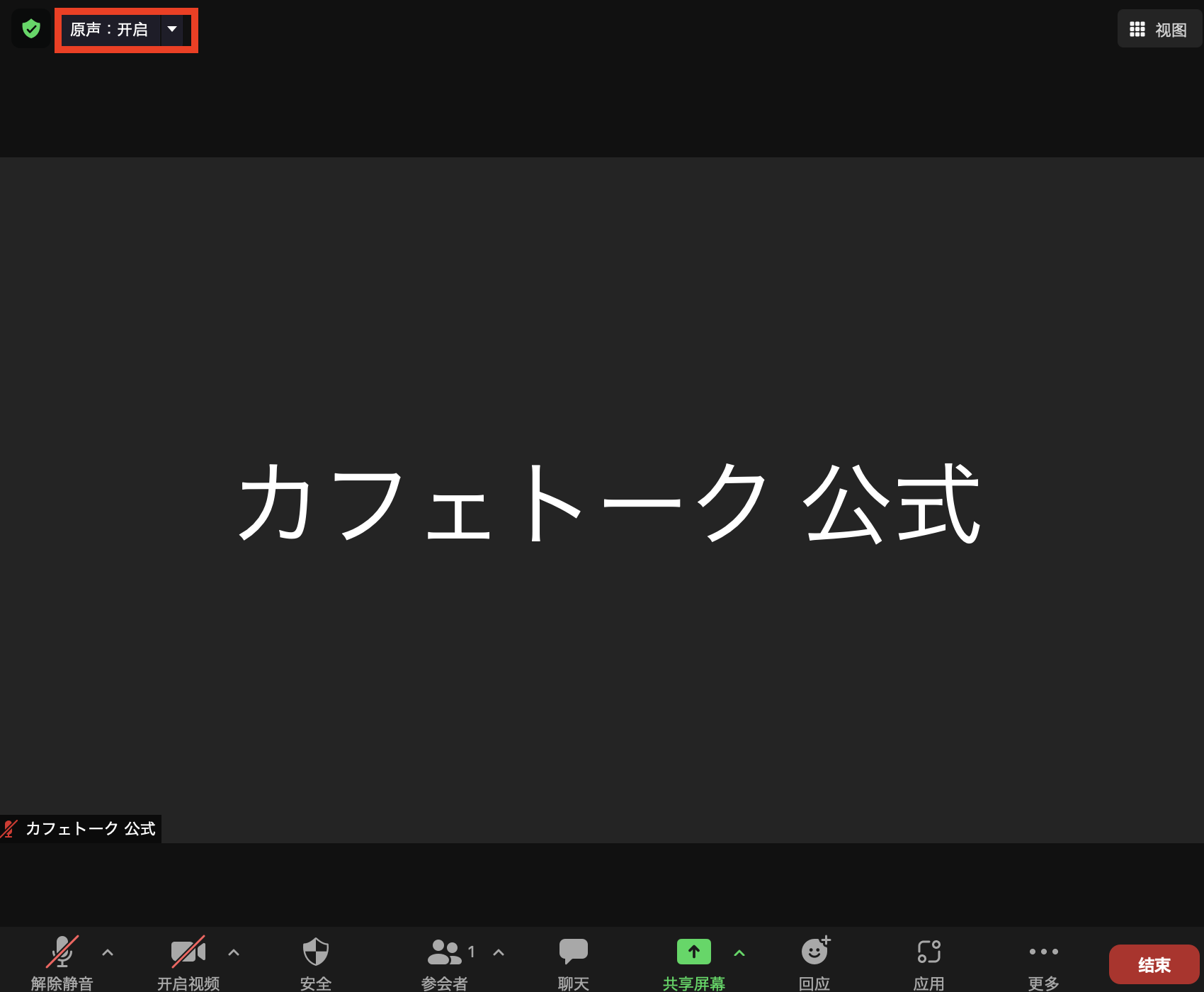Viewport: 1204px width, 992px height.
Task: Toggle the 原声：开启 original sound button
Action: (109, 30)
